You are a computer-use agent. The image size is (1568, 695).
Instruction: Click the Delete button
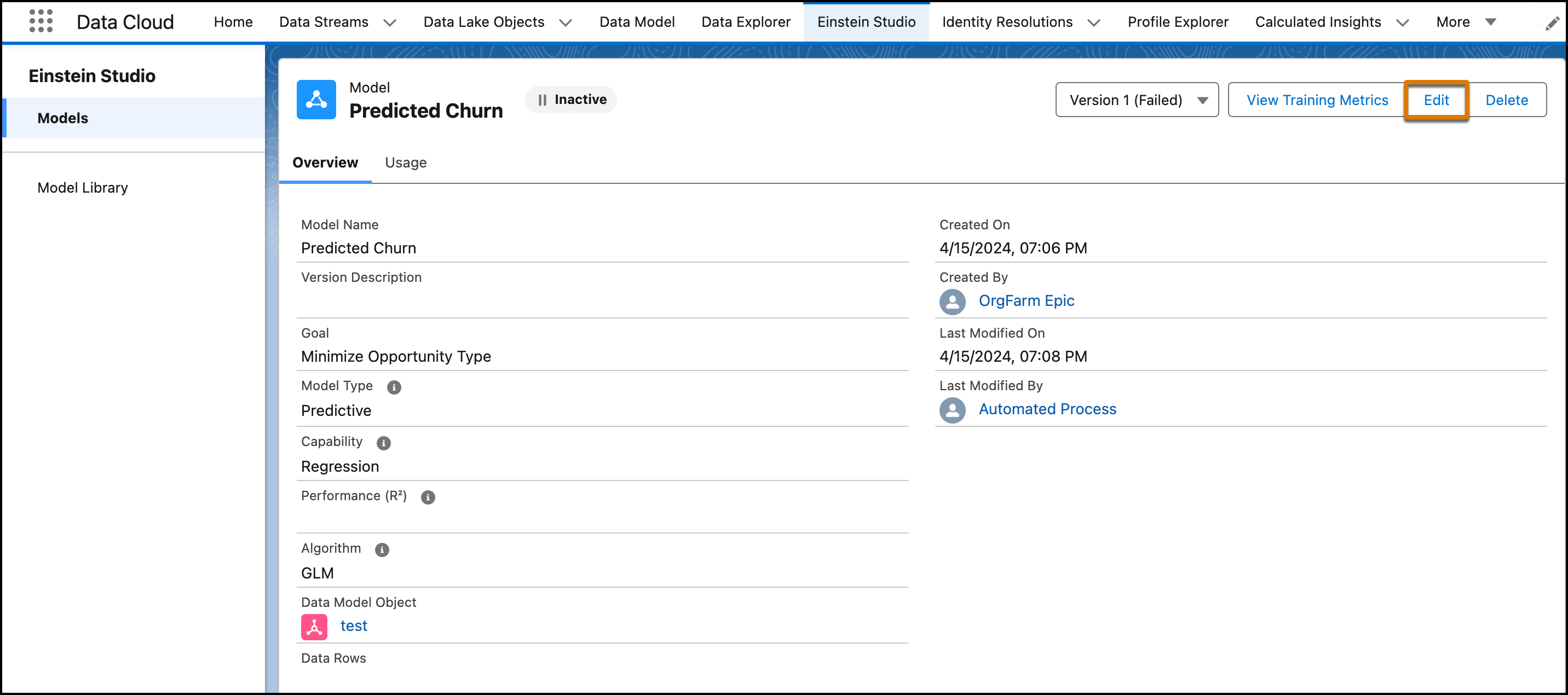point(1507,100)
